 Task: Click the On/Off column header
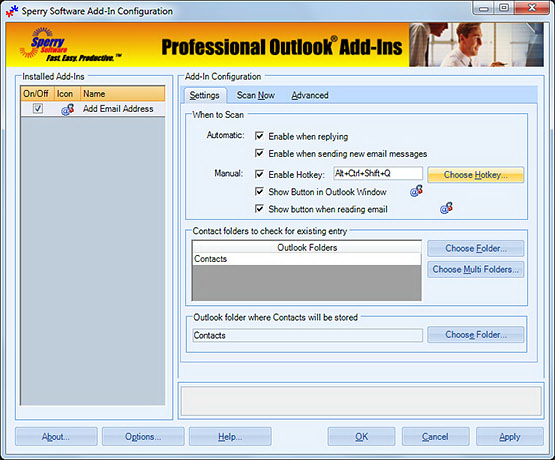[37, 94]
